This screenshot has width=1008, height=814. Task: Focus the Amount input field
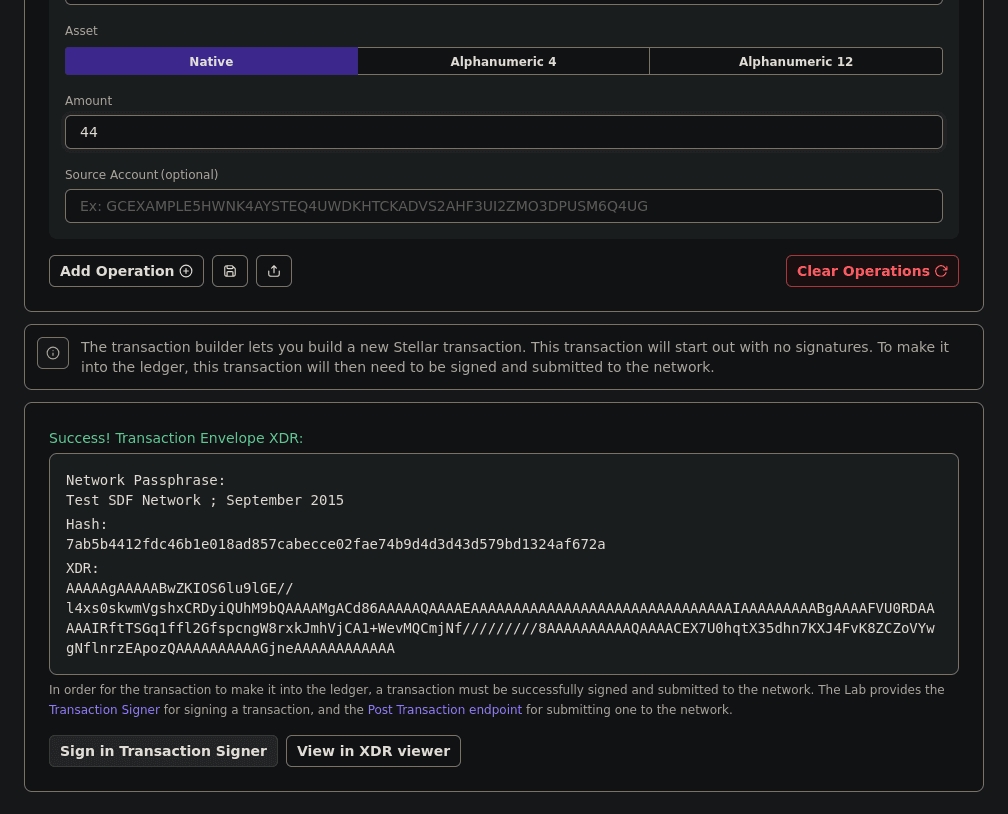tap(503, 132)
